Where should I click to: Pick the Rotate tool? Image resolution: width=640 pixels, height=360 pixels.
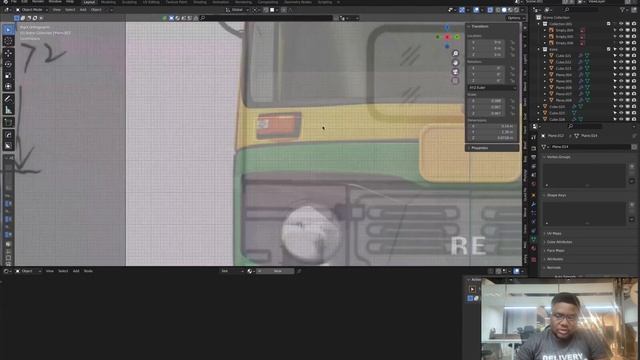pyautogui.click(x=8, y=64)
